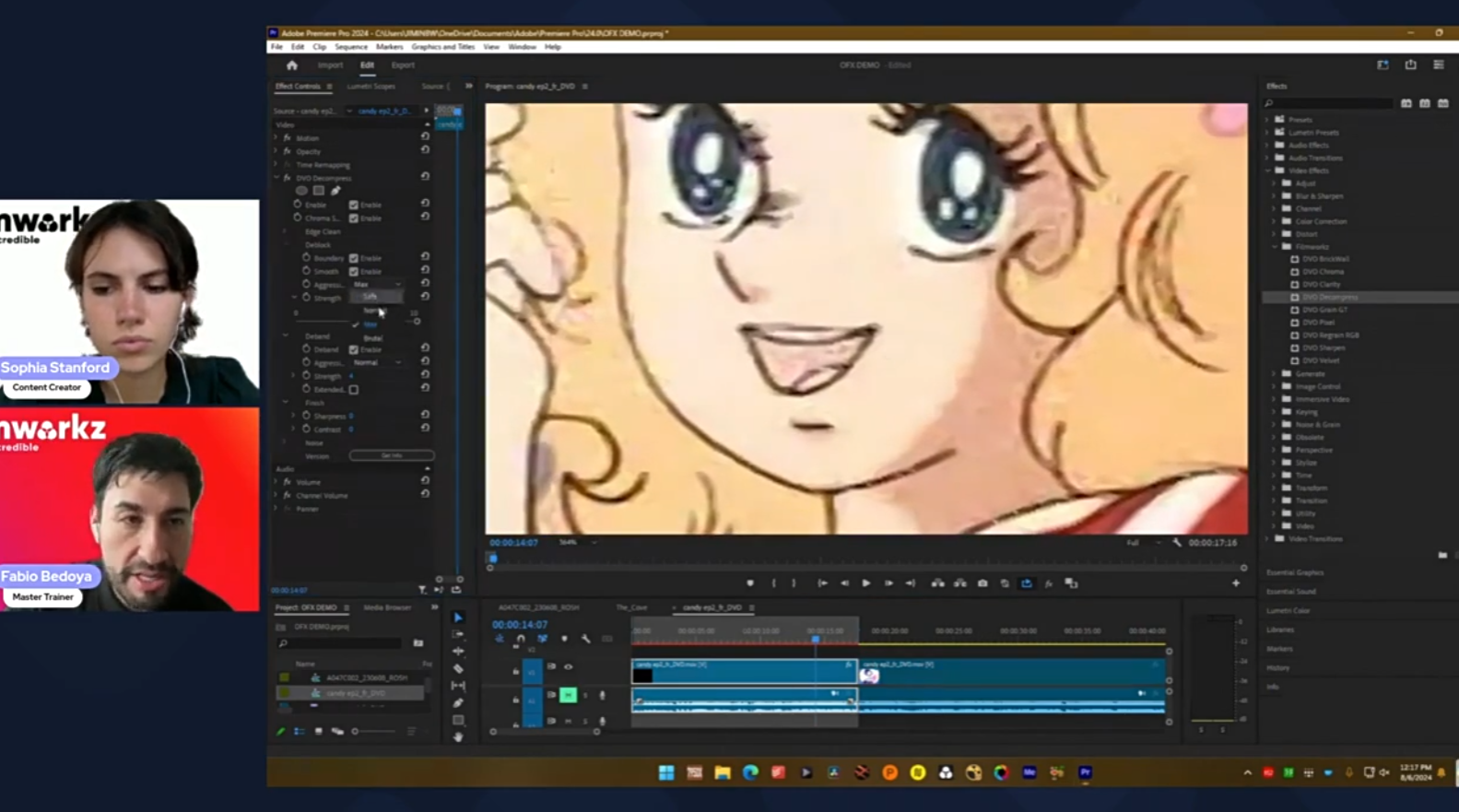Click the Get Info version button

[x=392, y=456]
